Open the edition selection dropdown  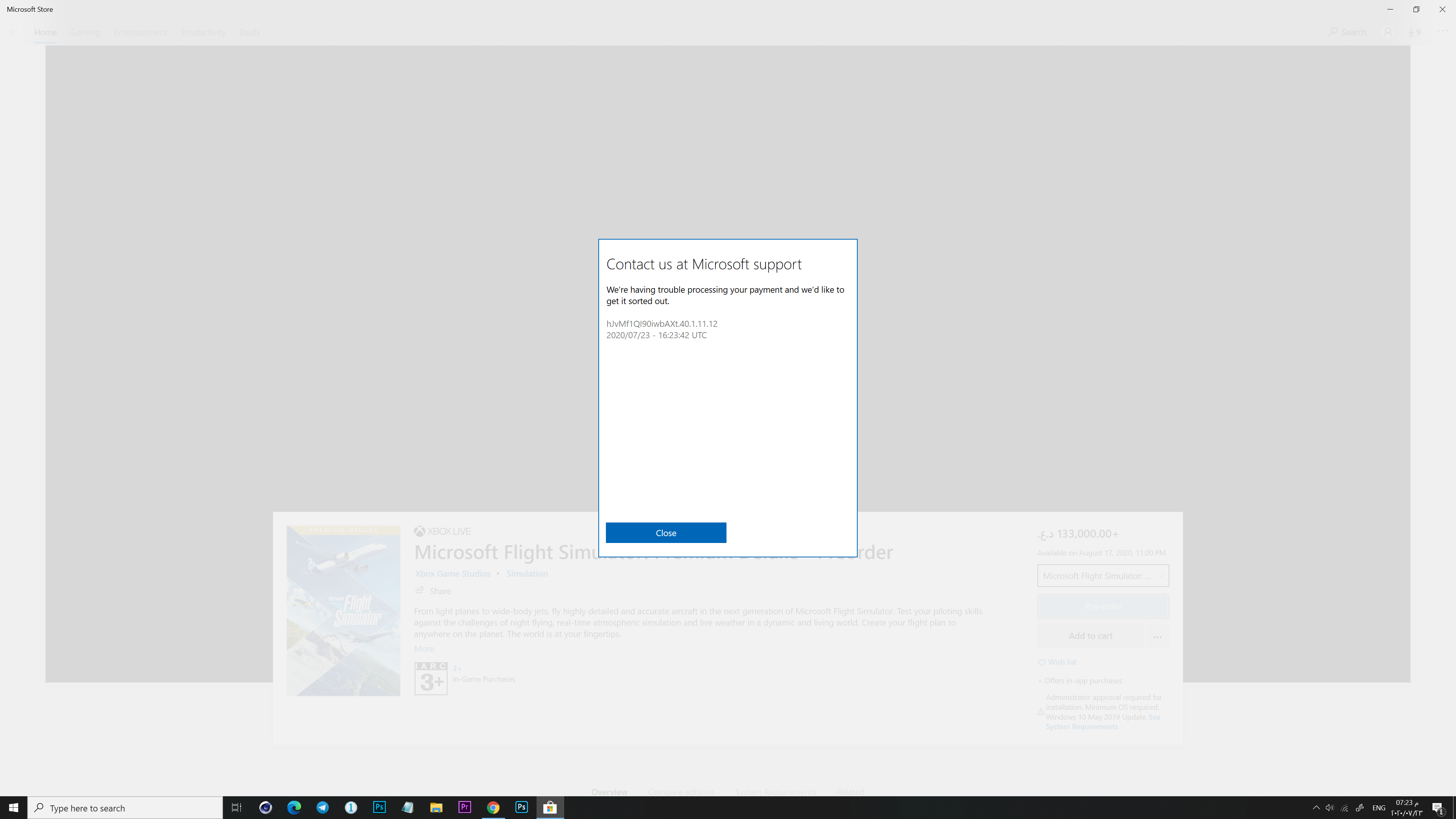(1103, 576)
